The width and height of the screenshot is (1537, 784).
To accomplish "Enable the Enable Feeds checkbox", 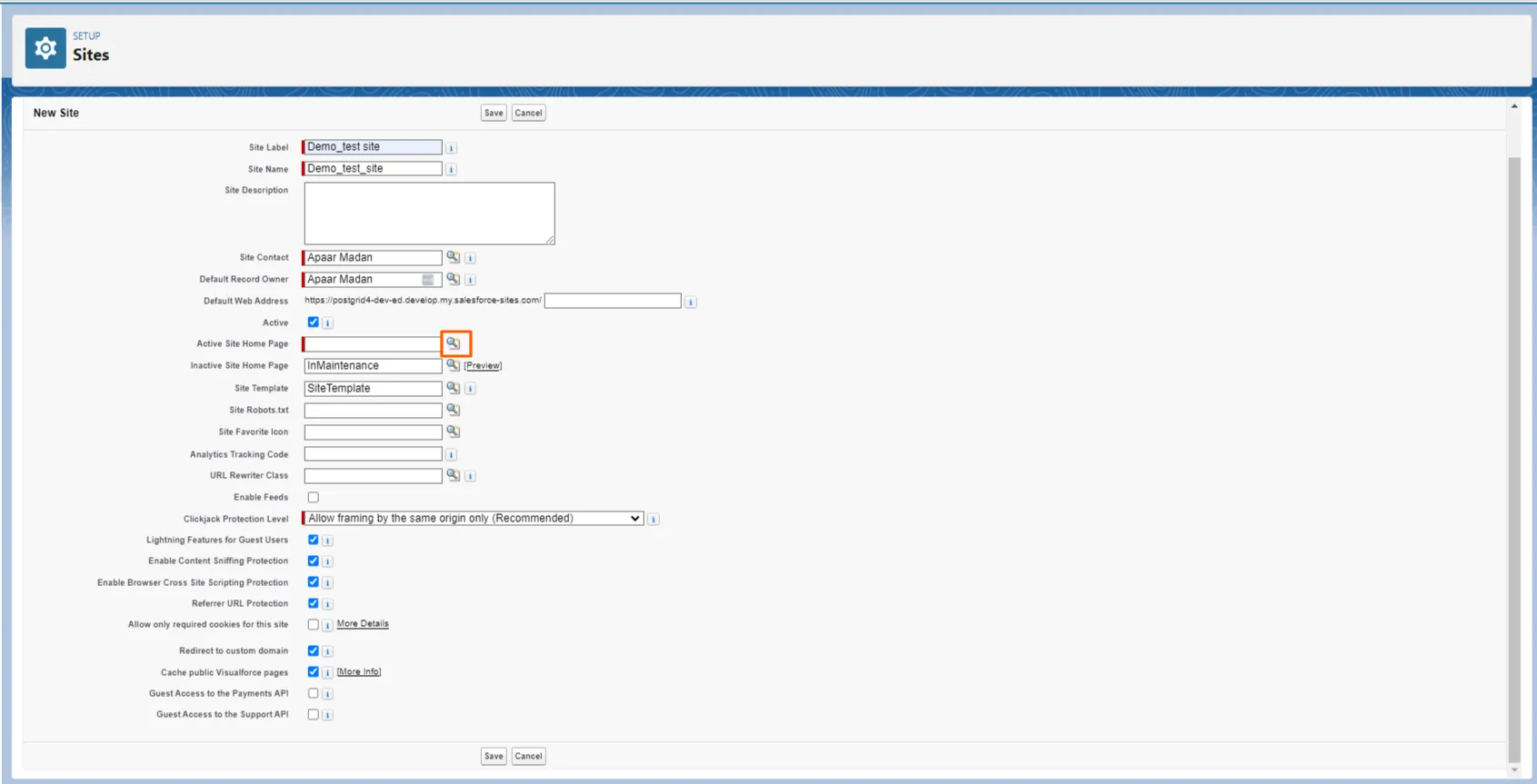I will 314,497.
